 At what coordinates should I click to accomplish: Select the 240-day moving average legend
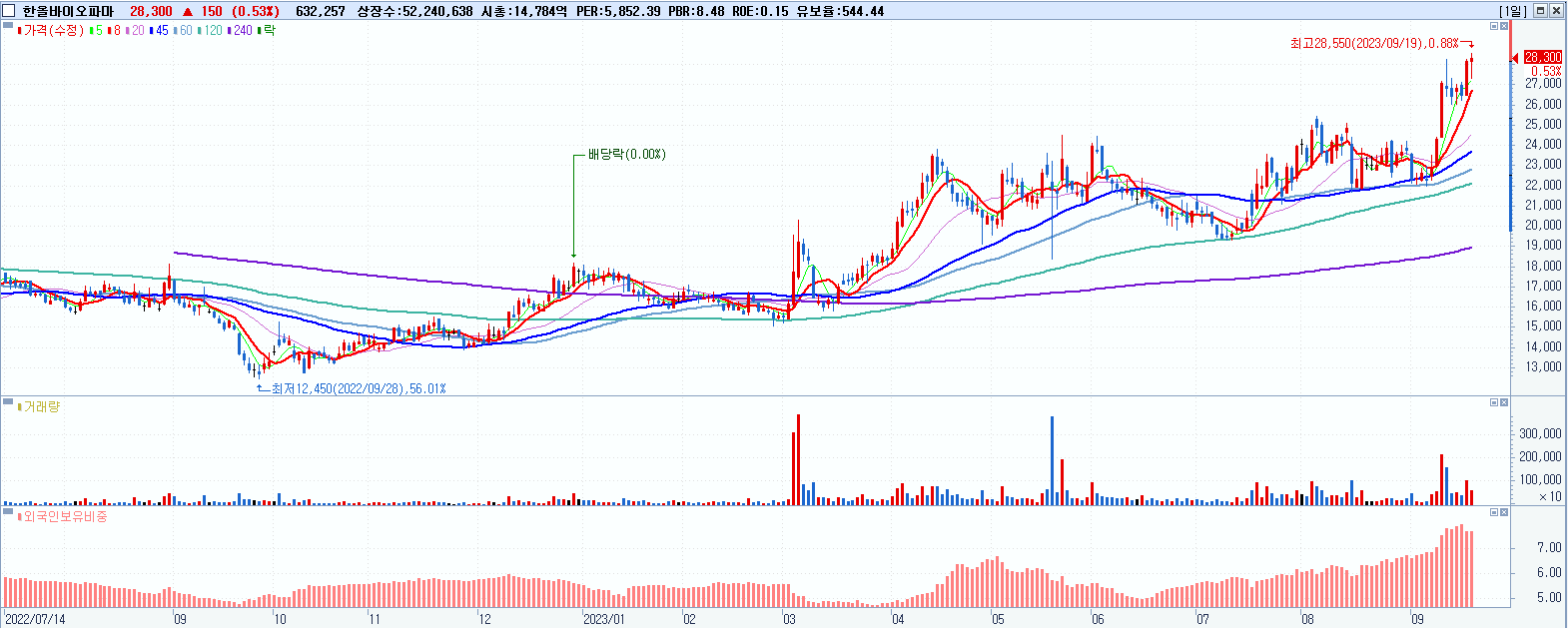(x=241, y=31)
